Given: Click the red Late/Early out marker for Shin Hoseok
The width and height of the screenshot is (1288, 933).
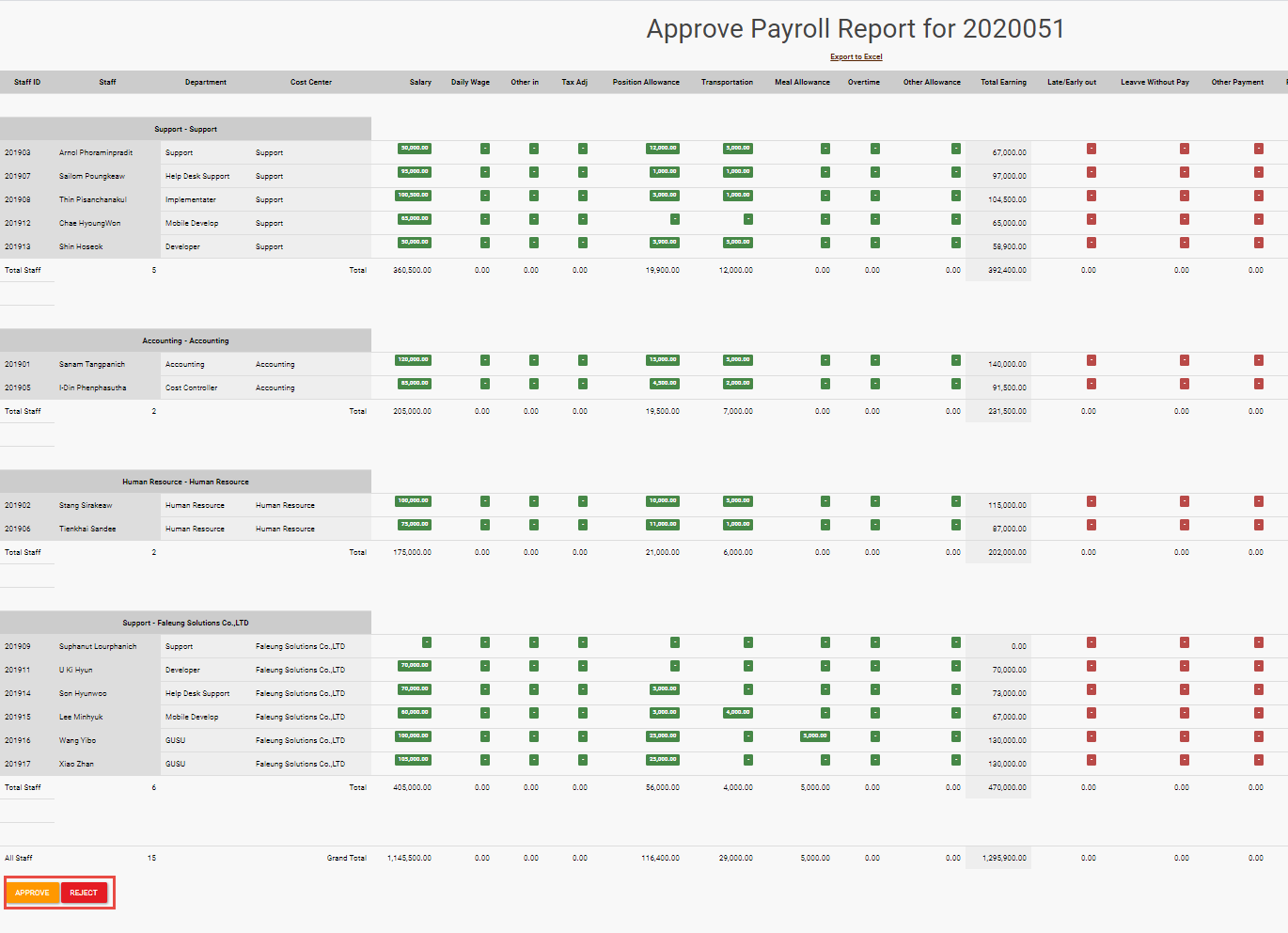Looking at the screenshot, I should 1091,242.
